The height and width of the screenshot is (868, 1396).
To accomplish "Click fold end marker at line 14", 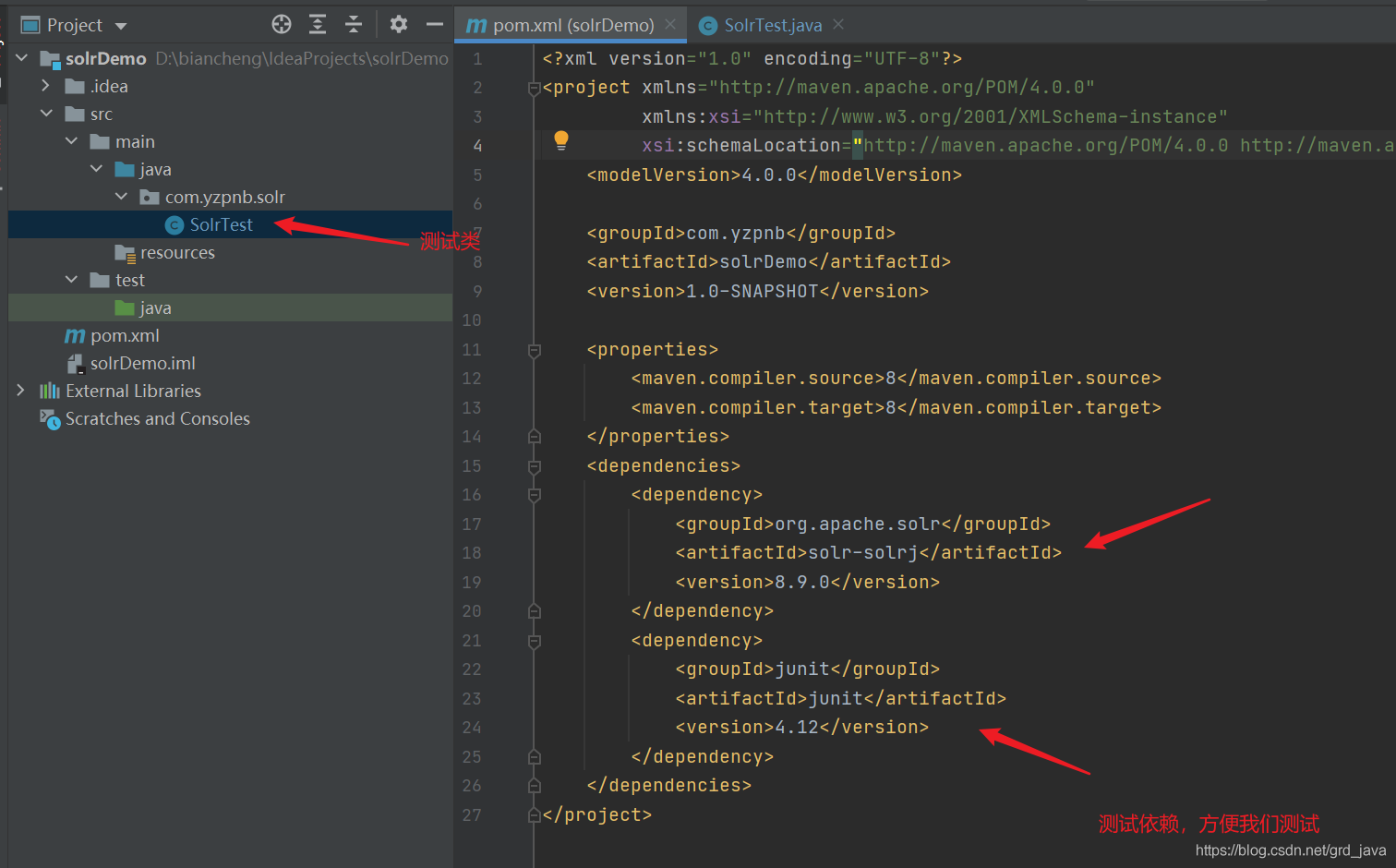I will pos(534,436).
